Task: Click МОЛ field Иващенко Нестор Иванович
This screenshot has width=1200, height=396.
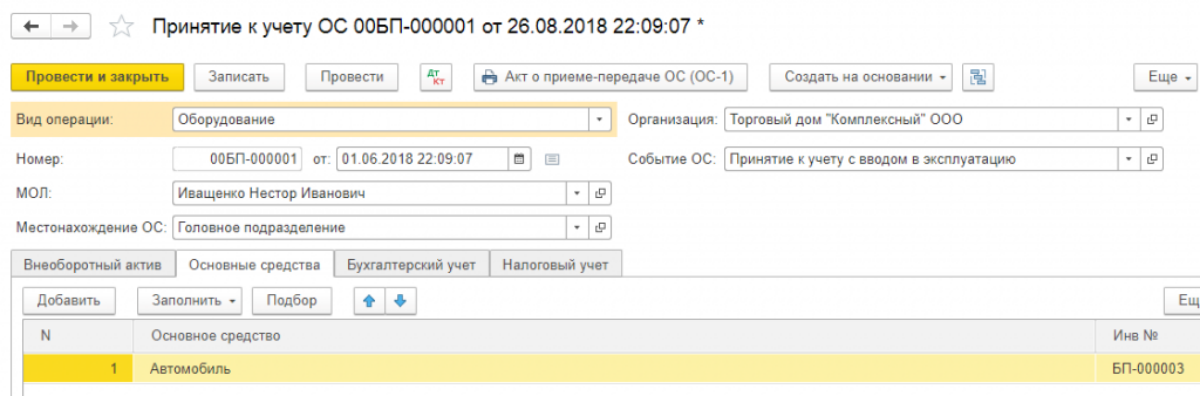Action: [x=369, y=193]
